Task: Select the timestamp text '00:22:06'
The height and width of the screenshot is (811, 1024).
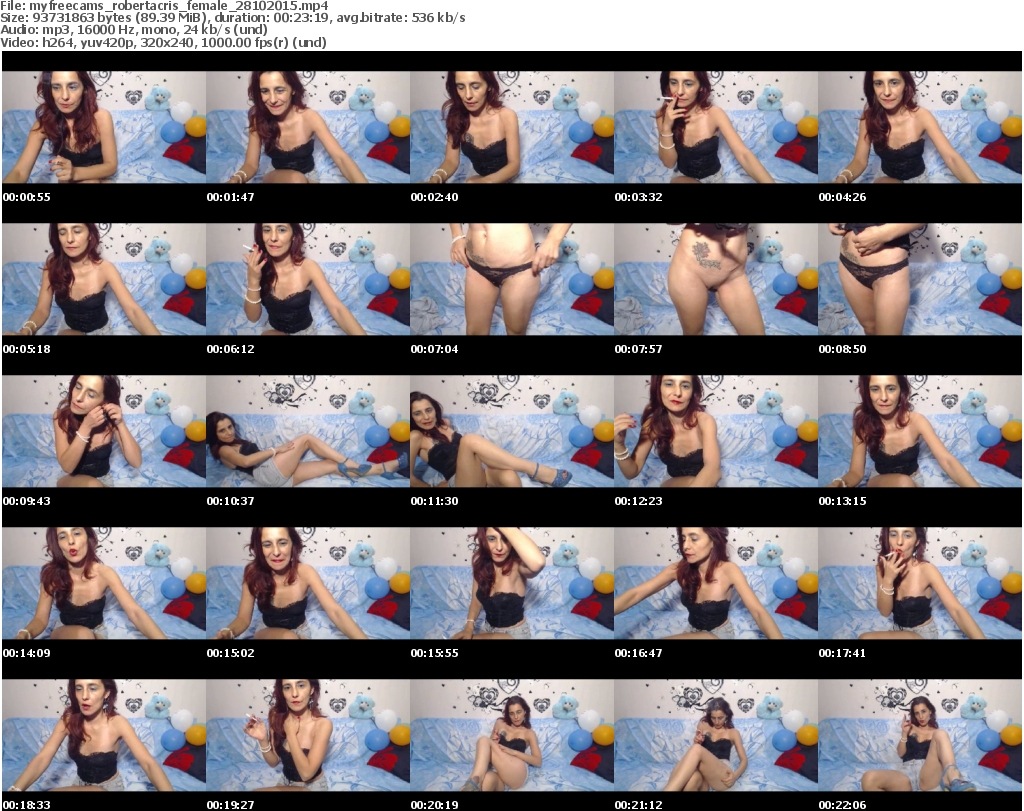Action: point(842,805)
